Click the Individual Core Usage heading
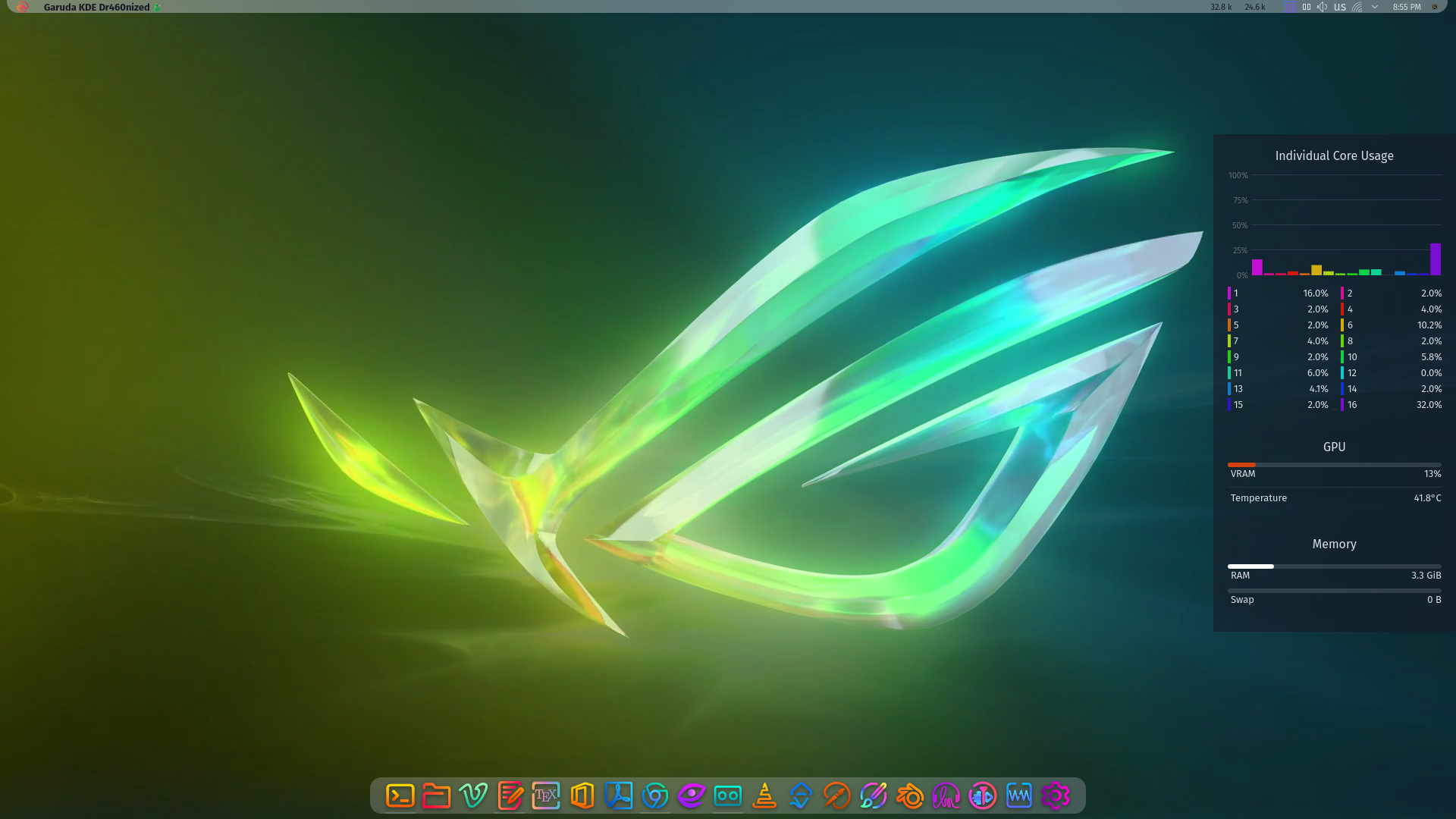The image size is (1456, 819). (1335, 155)
